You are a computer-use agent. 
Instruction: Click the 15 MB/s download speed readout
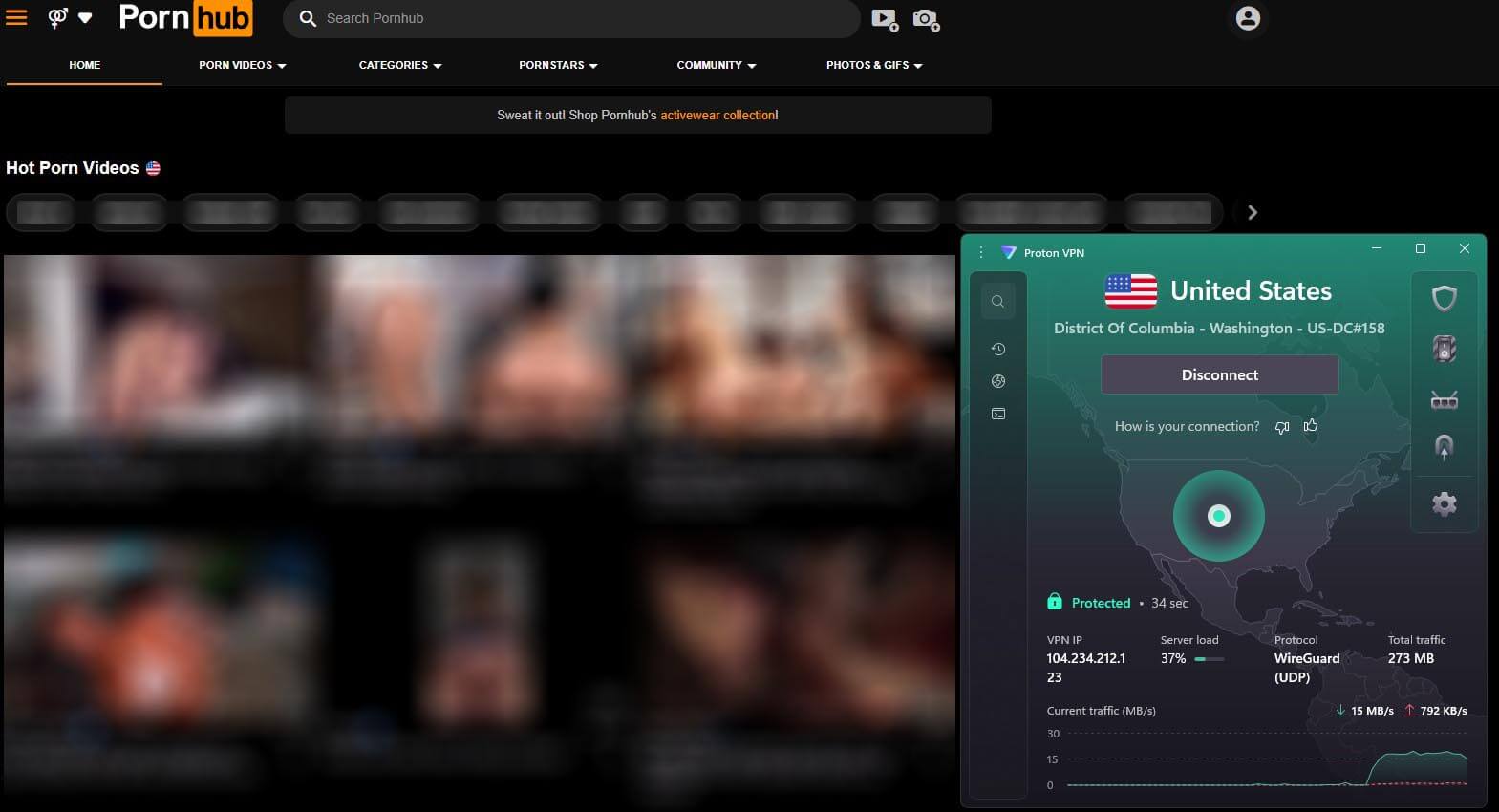(1364, 711)
